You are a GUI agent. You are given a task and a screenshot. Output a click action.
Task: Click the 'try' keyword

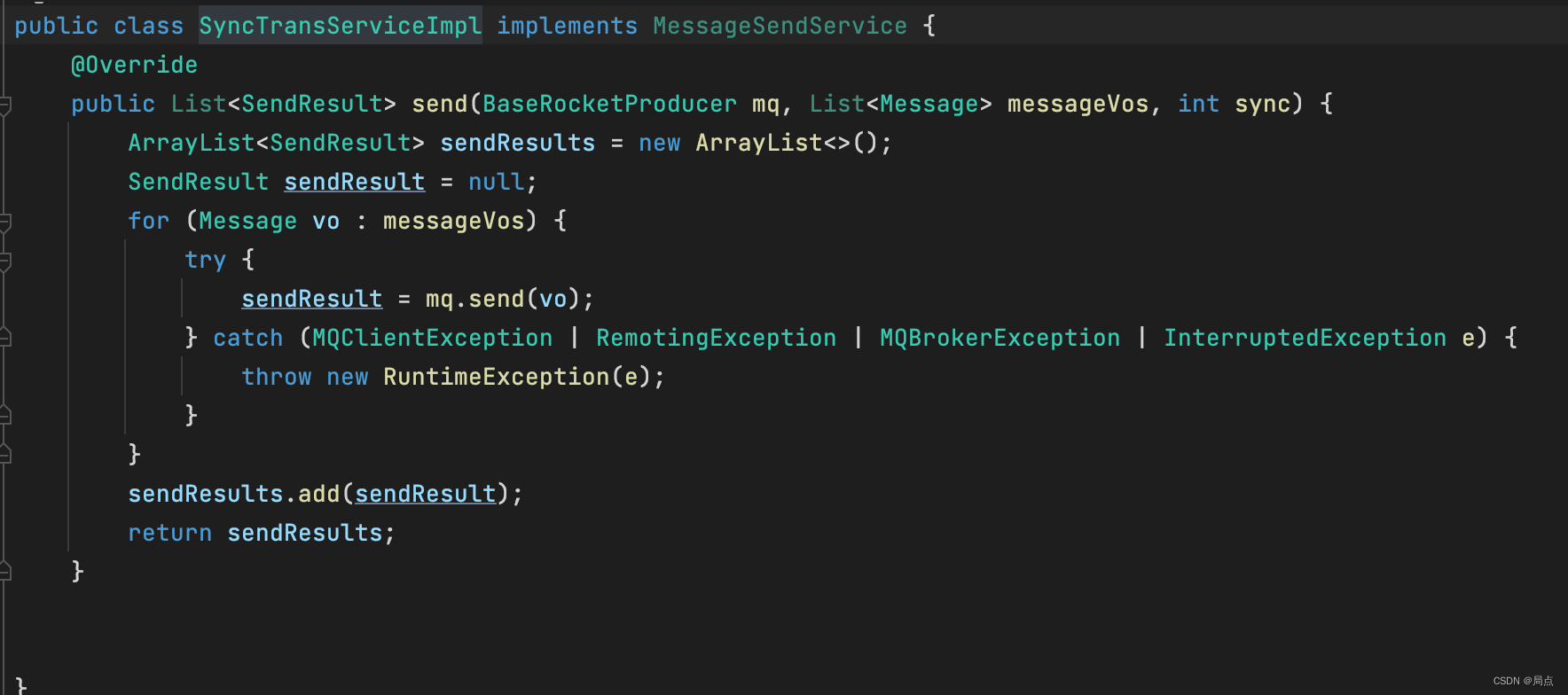coord(206,260)
